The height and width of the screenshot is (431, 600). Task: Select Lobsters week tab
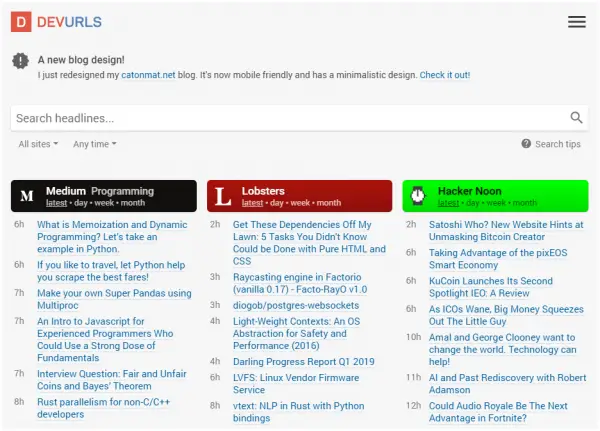pos(300,203)
